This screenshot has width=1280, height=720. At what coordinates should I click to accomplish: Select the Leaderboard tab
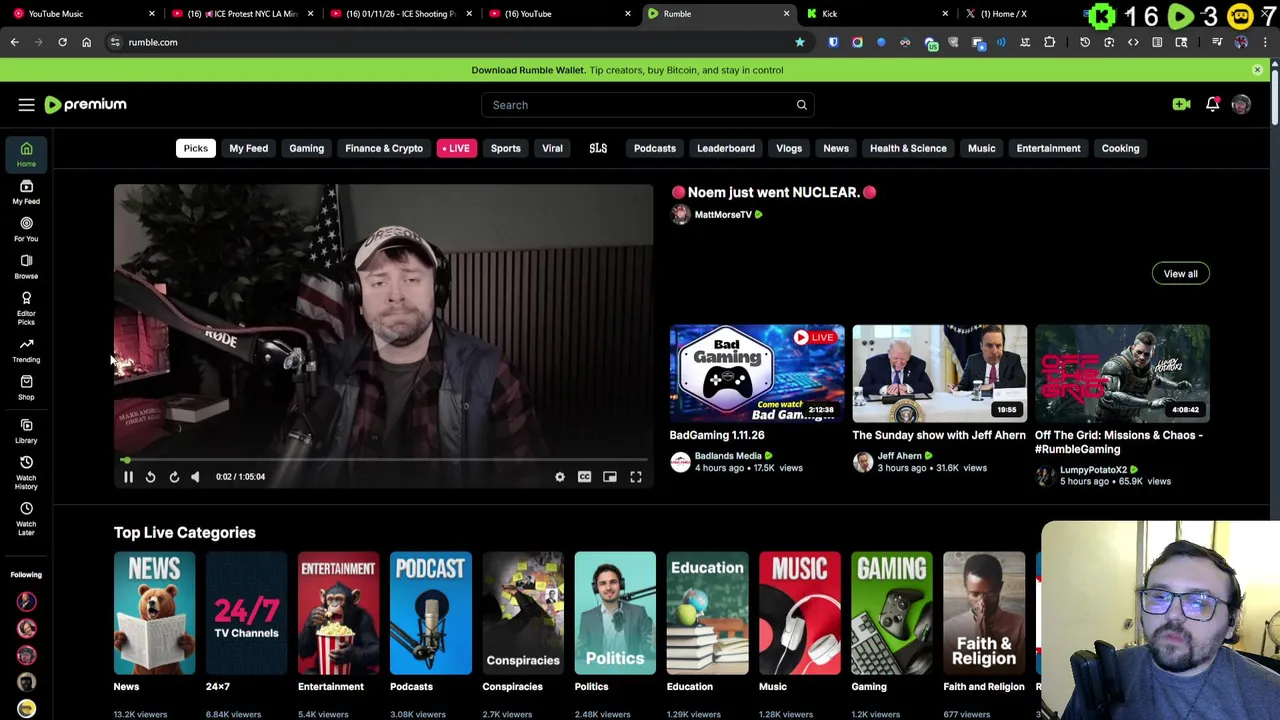[726, 148]
